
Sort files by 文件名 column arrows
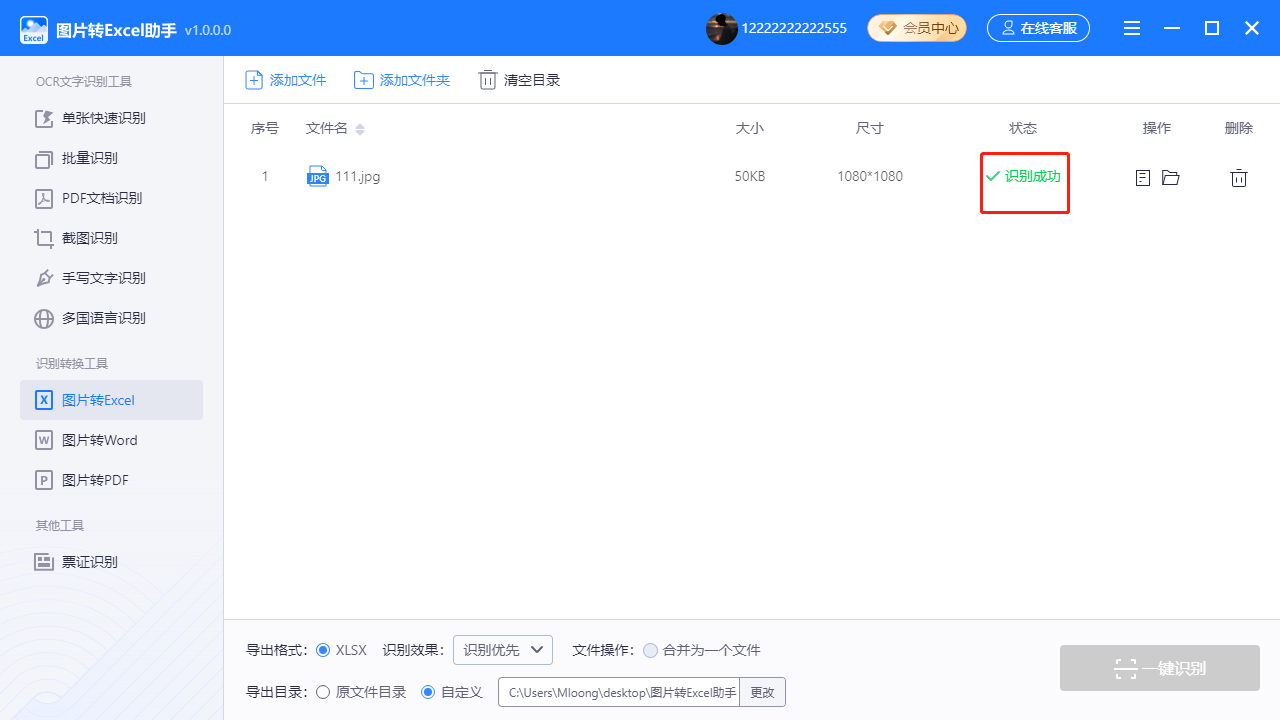coord(360,129)
